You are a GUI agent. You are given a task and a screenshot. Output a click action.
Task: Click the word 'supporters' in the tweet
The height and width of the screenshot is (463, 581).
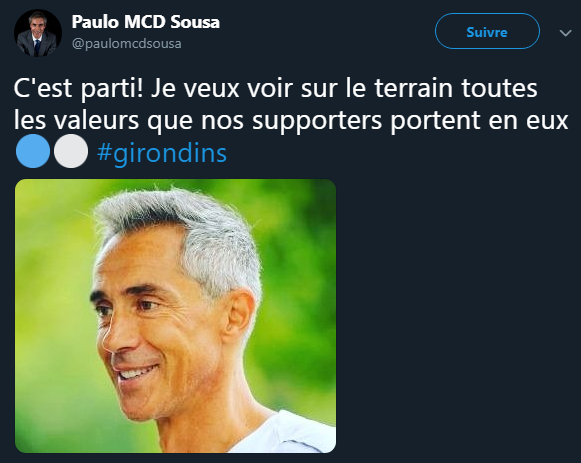coord(317,121)
